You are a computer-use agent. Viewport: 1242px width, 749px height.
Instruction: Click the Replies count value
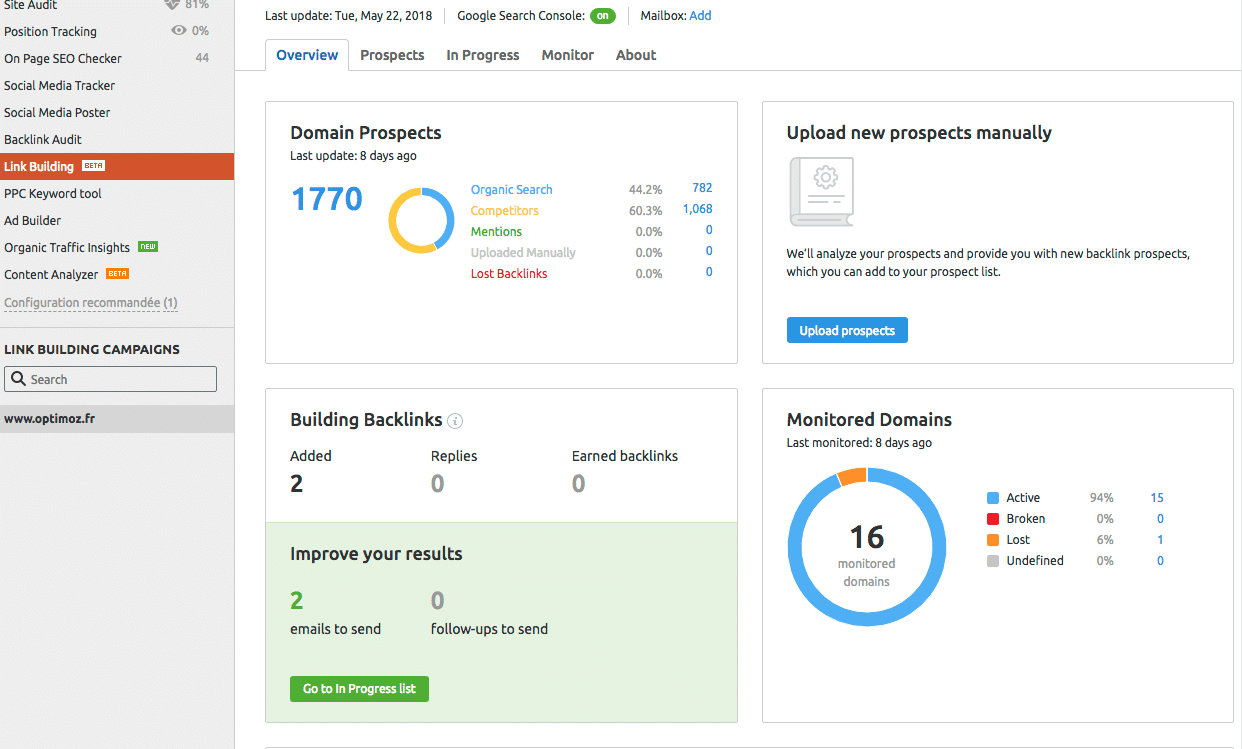click(x=438, y=484)
